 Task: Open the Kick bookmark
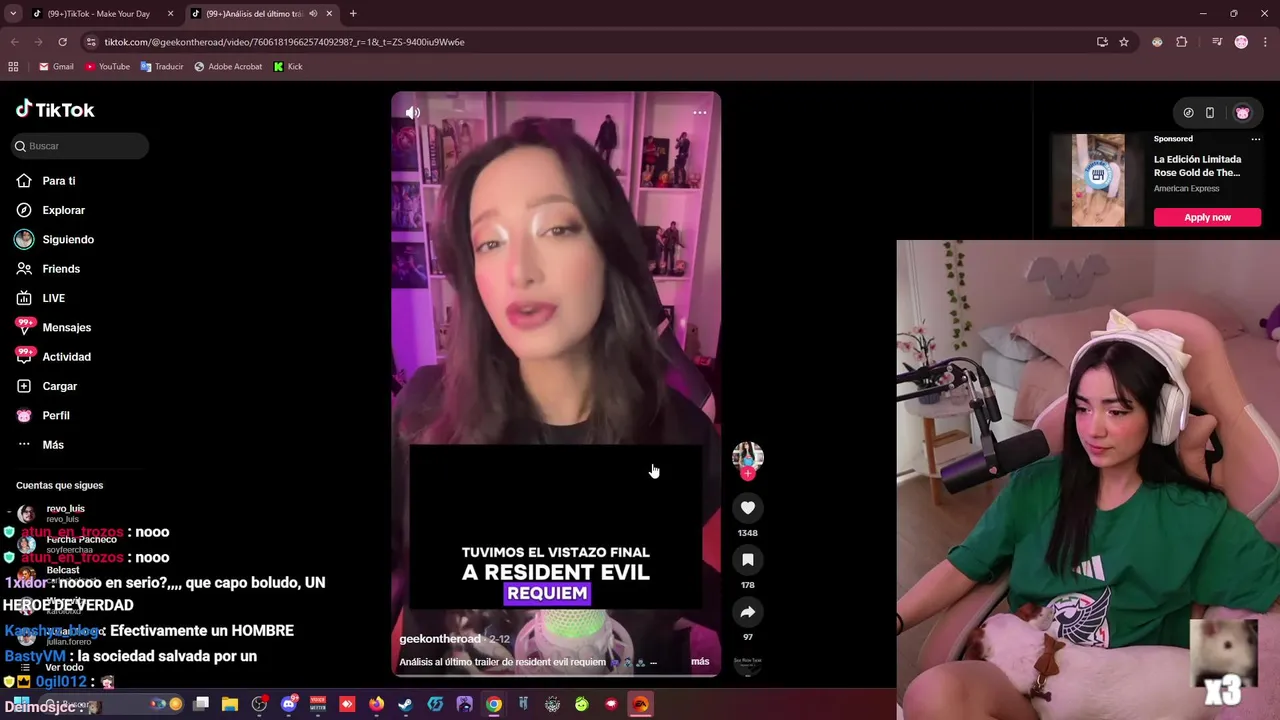point(288,67)
